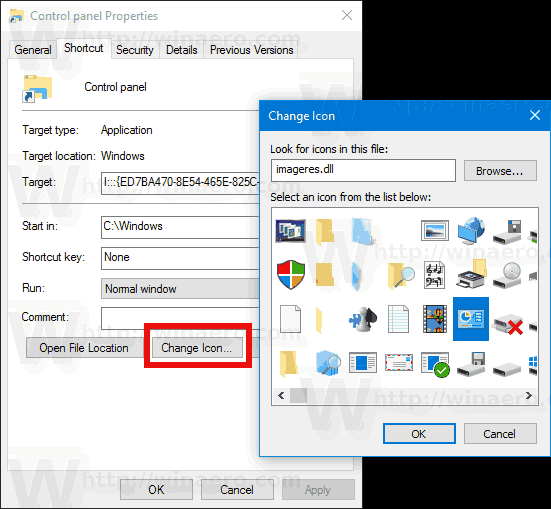Close the Control panel Properties window
This screenshot has width=551, height=509.
(347, 15)
